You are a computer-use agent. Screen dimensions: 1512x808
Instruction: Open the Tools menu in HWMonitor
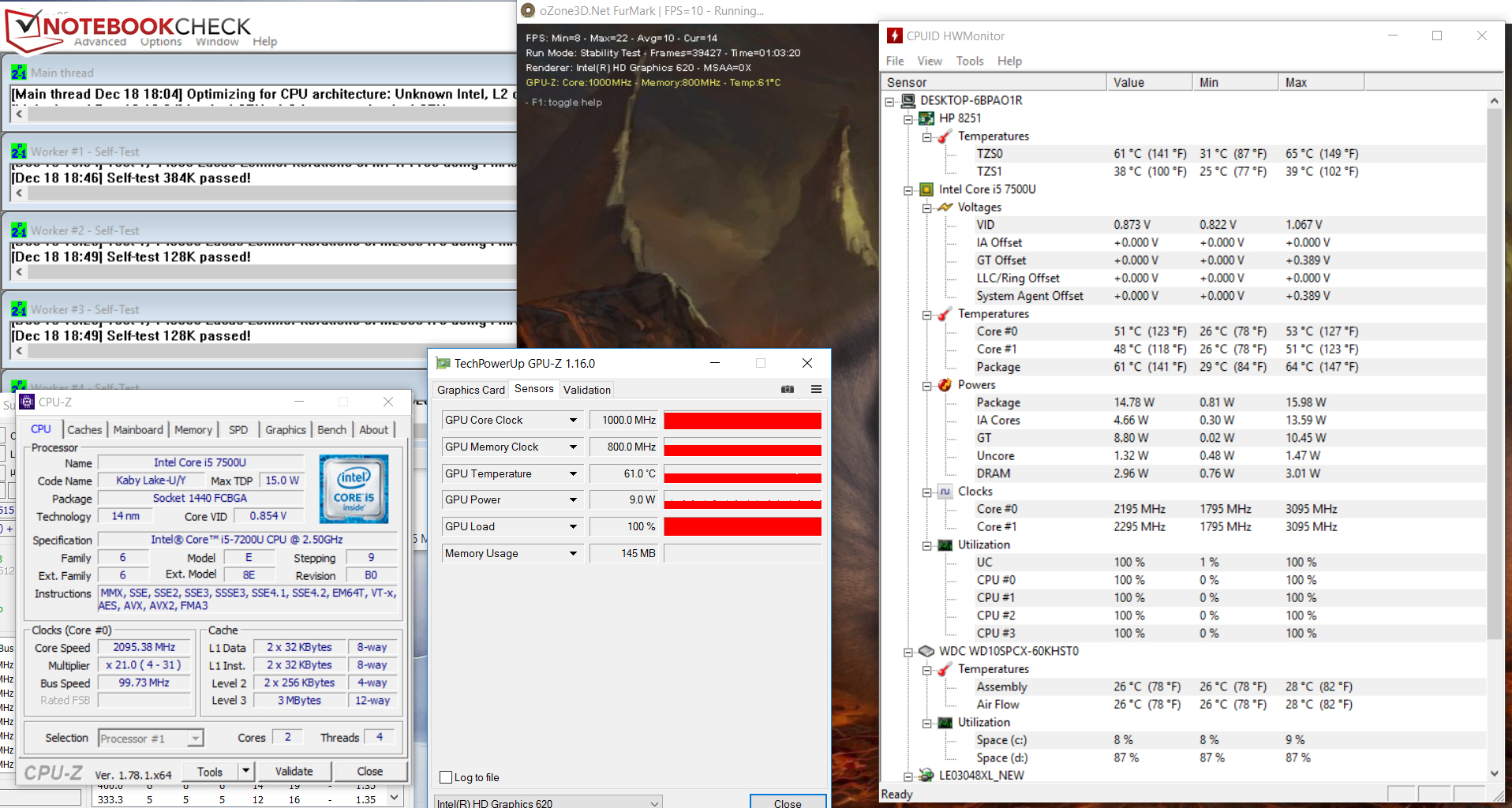coord(970,61)
